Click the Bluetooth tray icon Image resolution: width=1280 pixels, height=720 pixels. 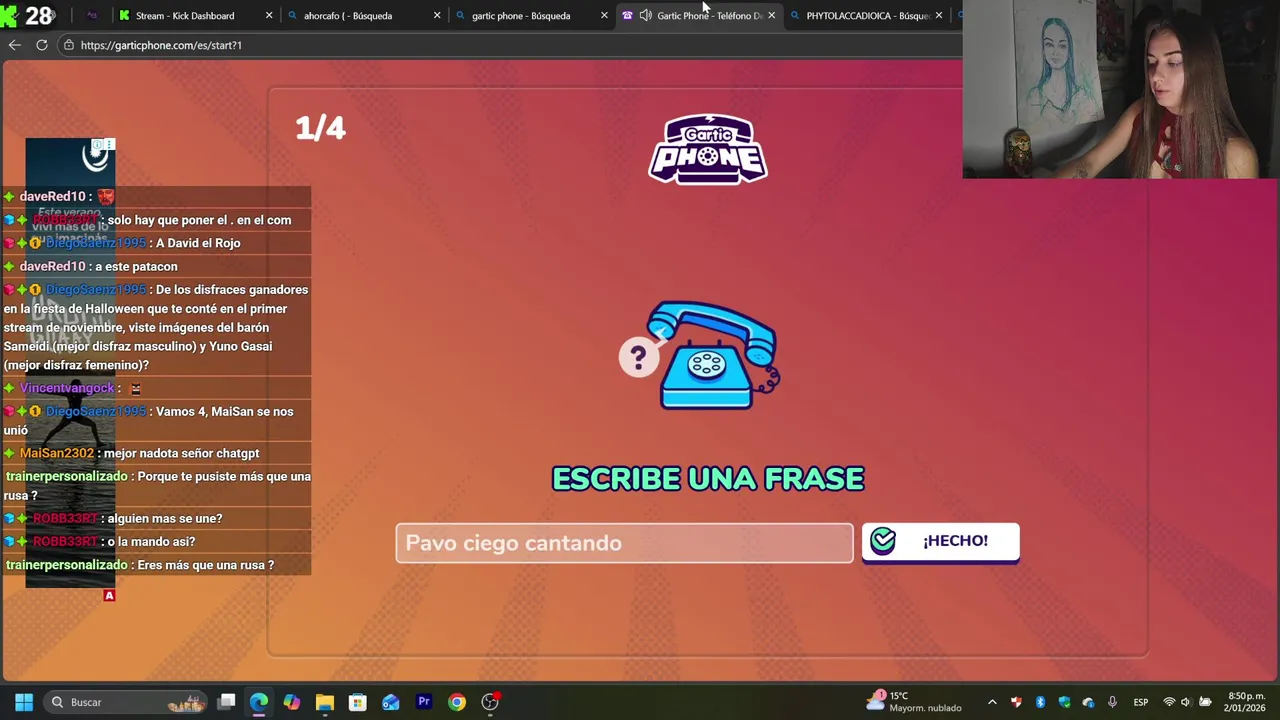point(1040,702)
